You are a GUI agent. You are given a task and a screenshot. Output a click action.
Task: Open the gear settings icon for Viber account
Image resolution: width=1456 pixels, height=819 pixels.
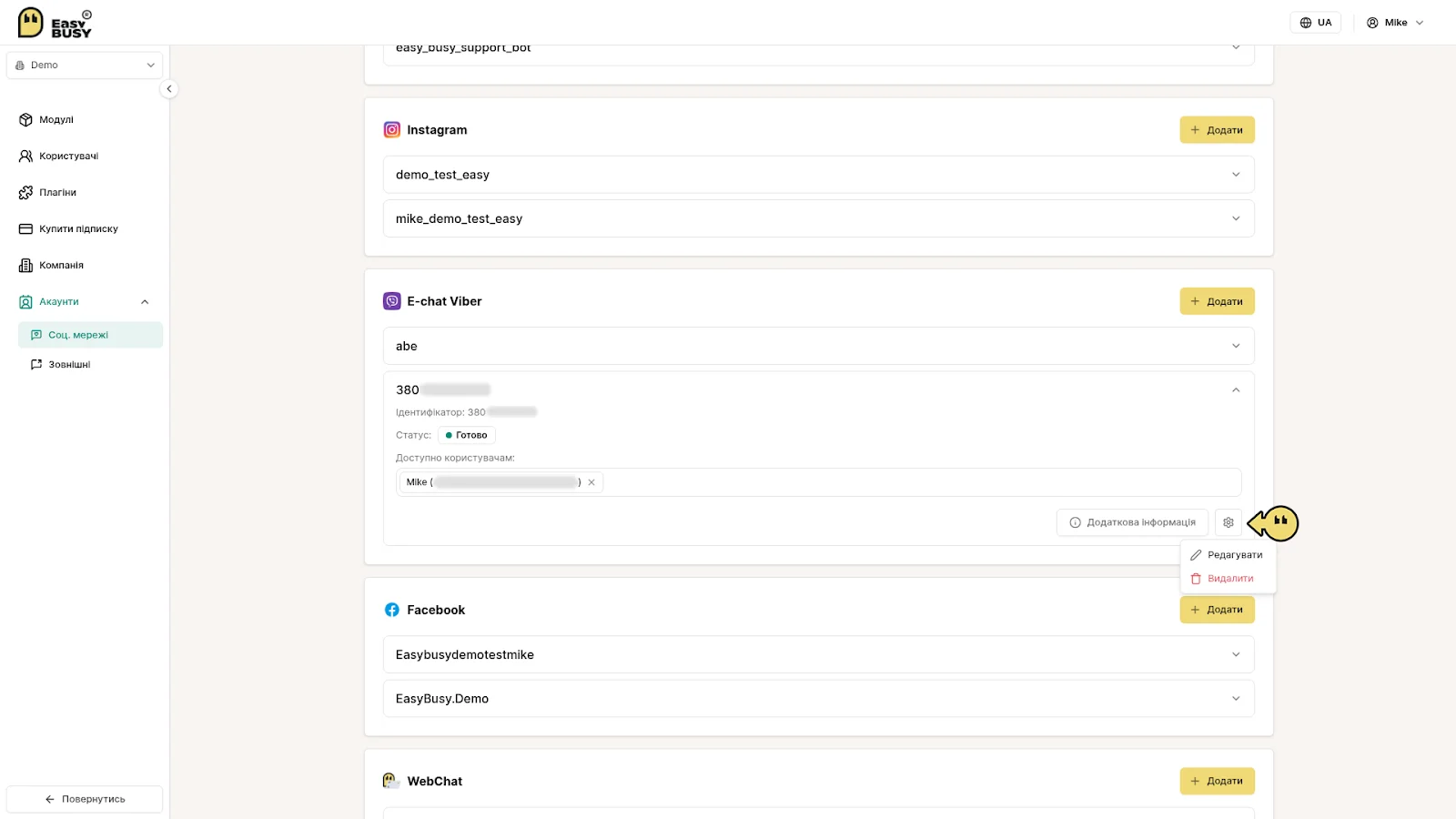click(1228, 522)
